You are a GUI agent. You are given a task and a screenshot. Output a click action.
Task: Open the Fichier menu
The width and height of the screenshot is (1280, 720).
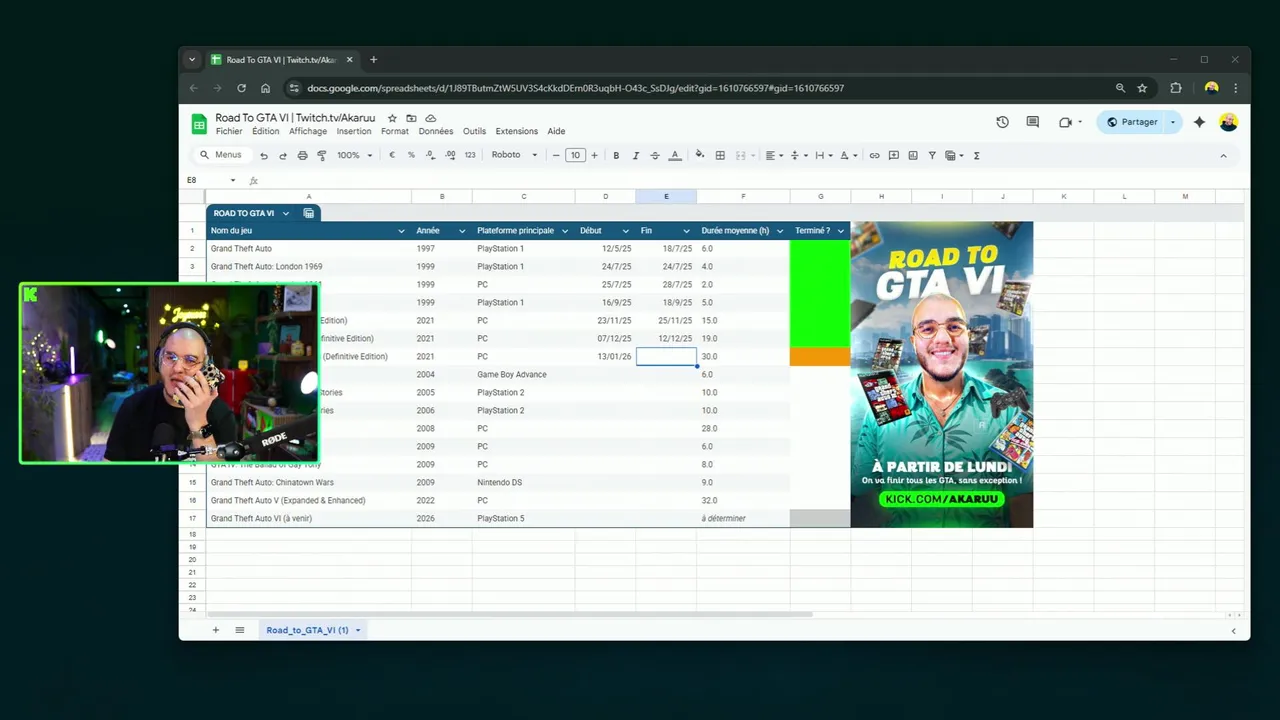(229, 131)
